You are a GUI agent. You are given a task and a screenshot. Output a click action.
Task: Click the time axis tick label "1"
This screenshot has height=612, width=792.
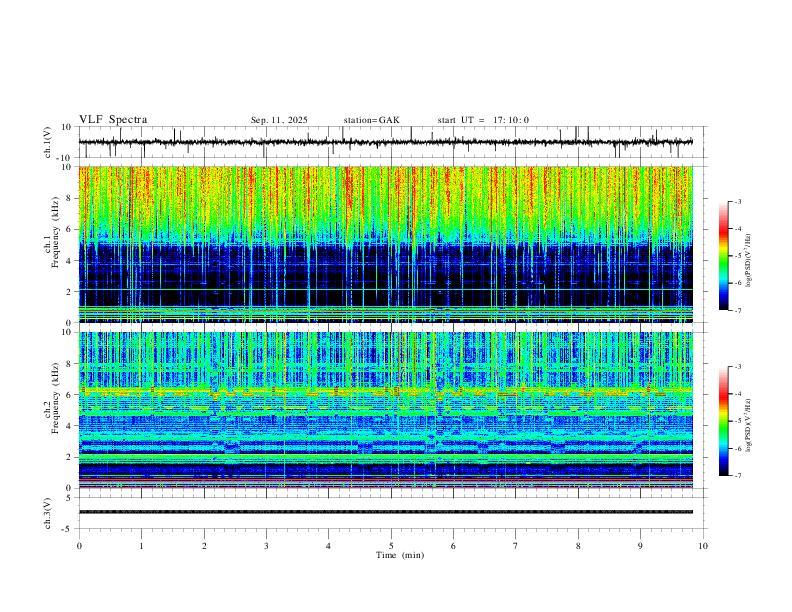pos(141,546)
